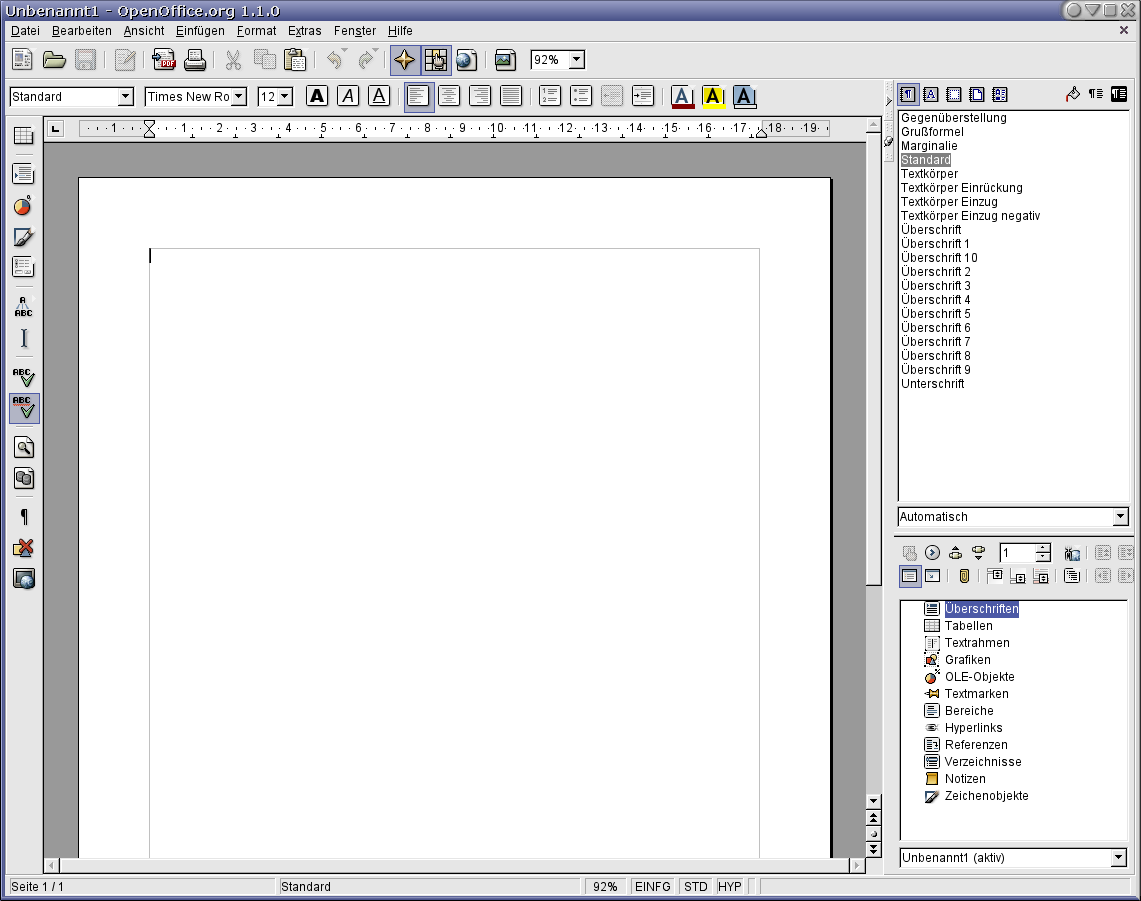
Task: Open the Automatisch style filter dropdown
Action: (x=1120, y=517)
